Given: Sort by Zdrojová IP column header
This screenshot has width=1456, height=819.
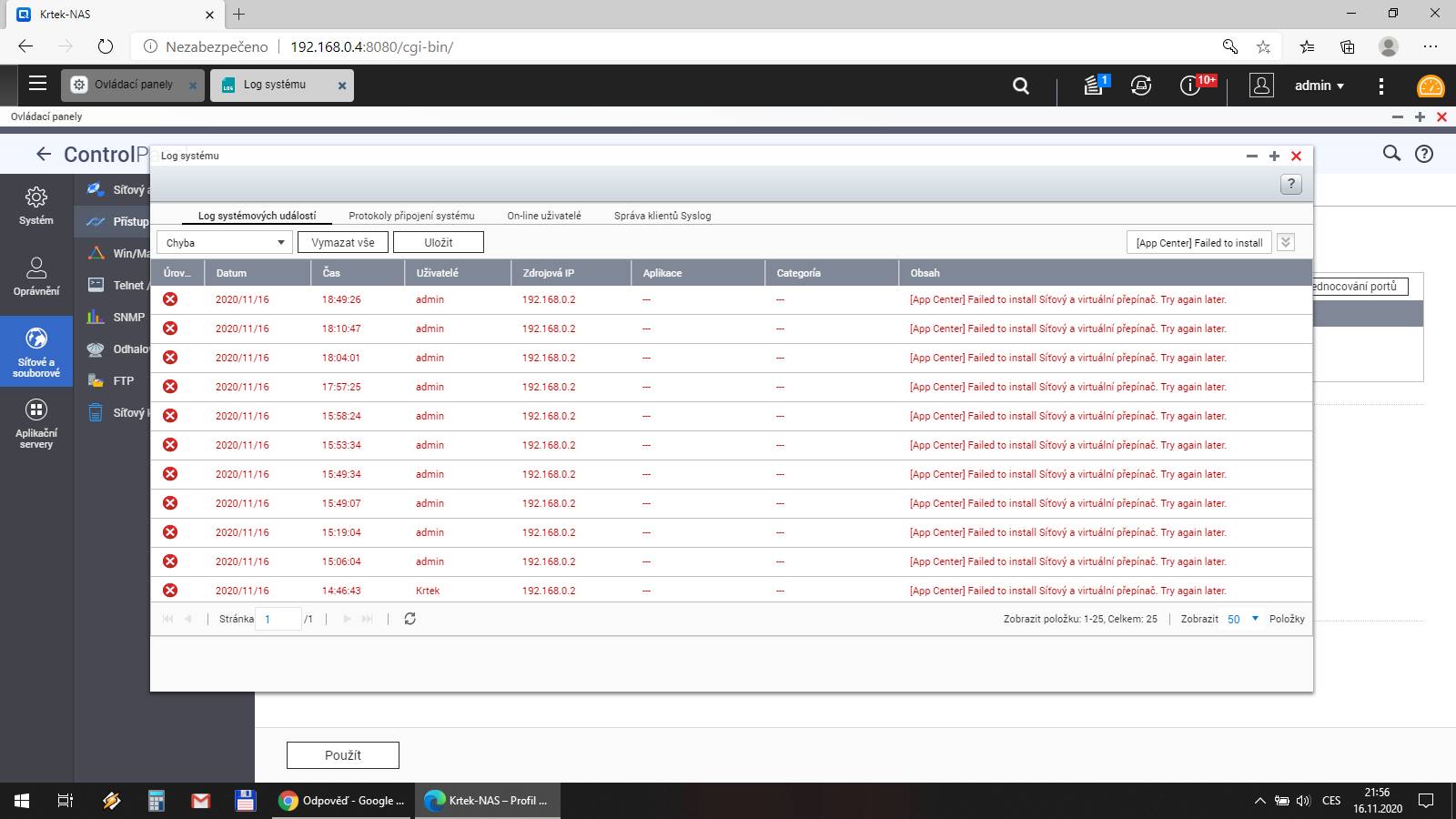Looking at the screenshot, I should pyautogui.click(x=571, y=272).
